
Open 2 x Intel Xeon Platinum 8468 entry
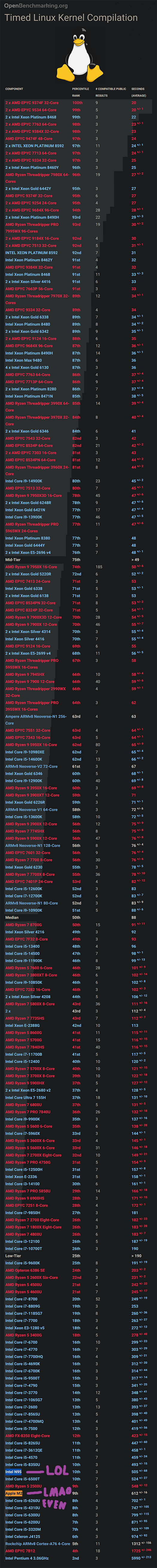[x=31, y=118]
